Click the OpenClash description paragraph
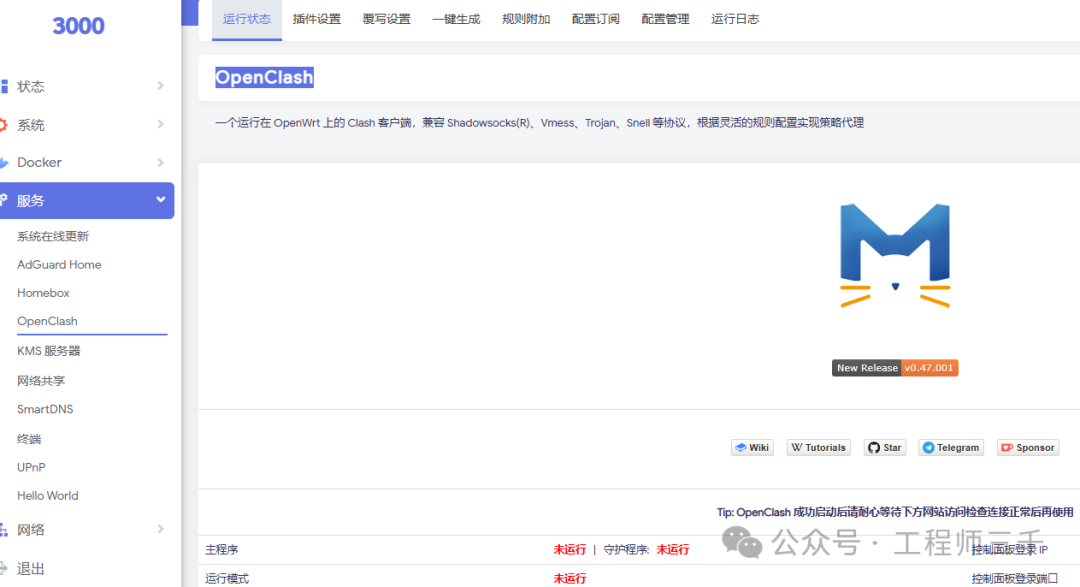Screen dimensions: 1080x587 [539, 123]
